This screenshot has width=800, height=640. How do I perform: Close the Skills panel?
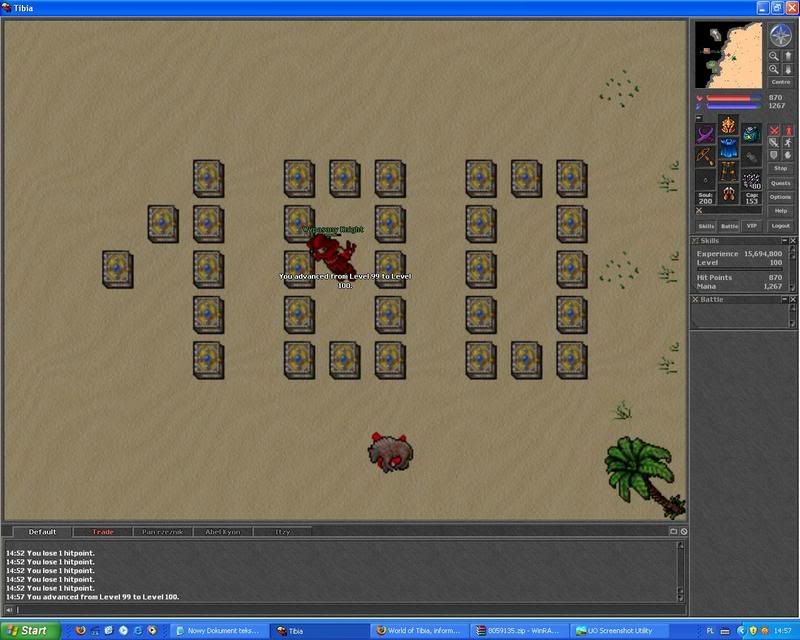(x=793, y=240)
